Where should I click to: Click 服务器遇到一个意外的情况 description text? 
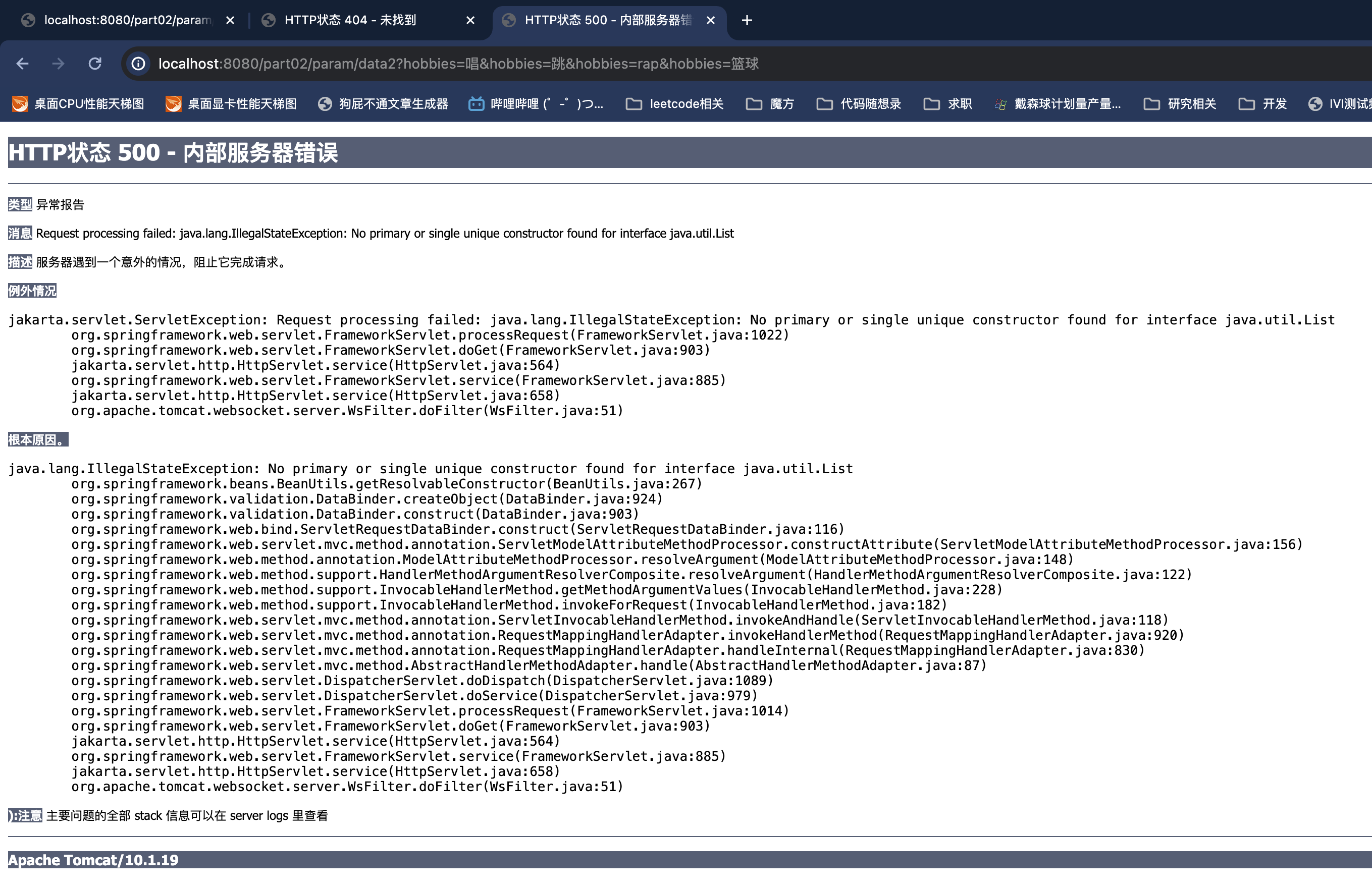pyautogui.click(x=162, y=262)
